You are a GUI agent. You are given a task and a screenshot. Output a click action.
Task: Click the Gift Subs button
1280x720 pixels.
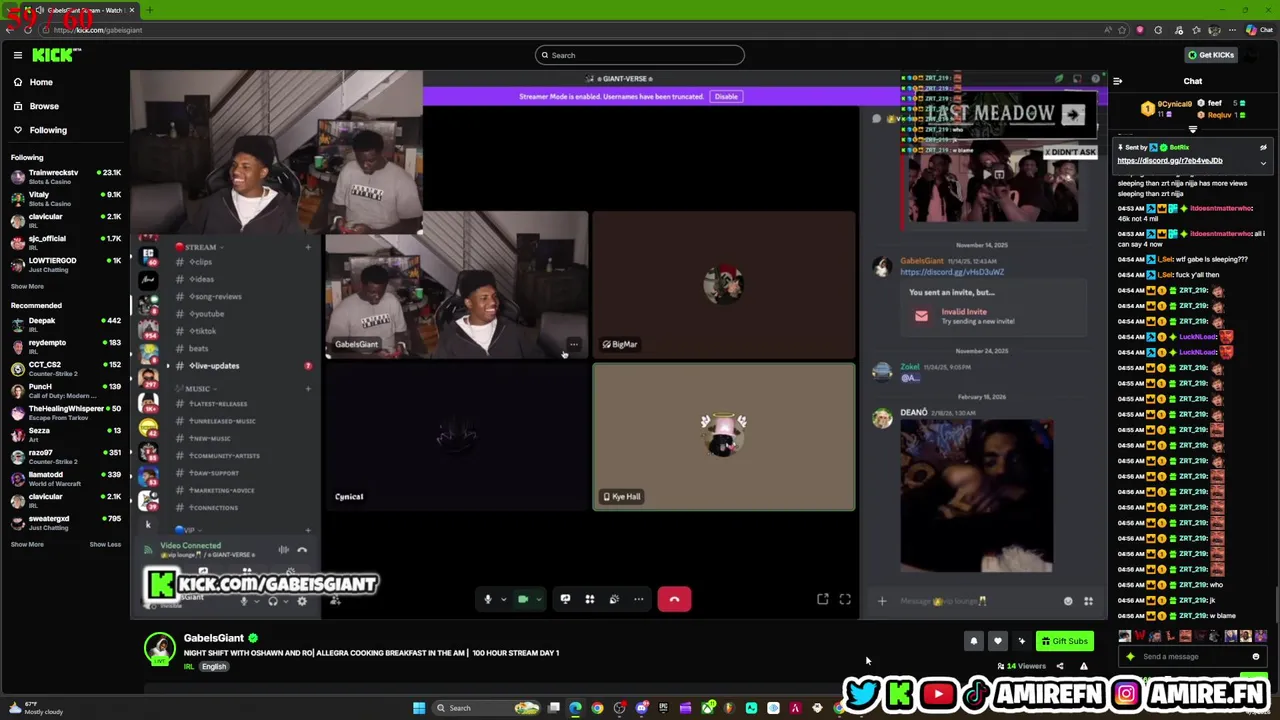(x=1064, y=641)
